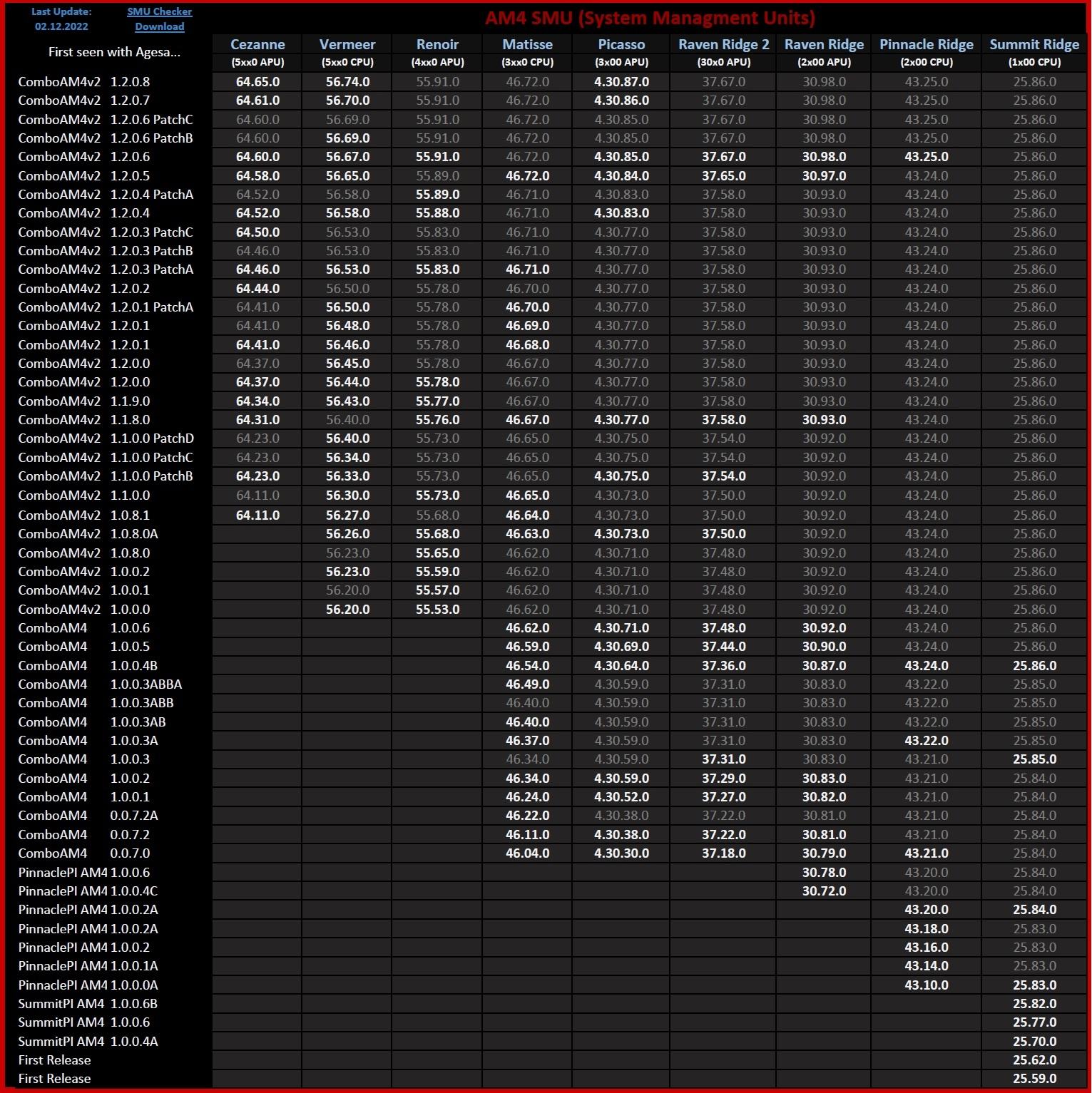Click the Renoir cell 55.88.0
This screenshot has width=1092, height=1093.
click(437, 212)
